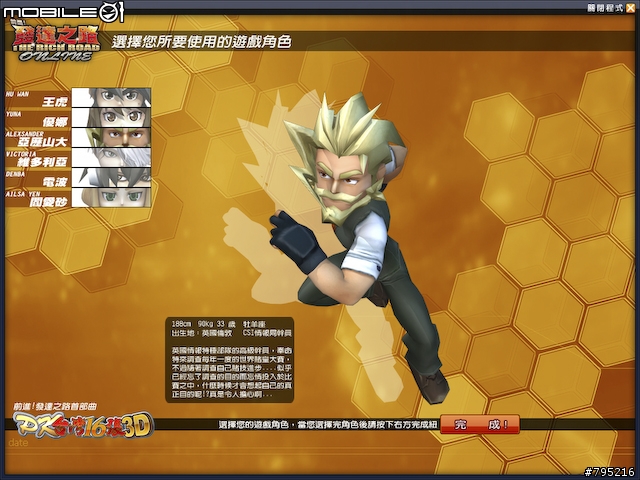Pick the Victoria 維多利亞 face thumbnail
The image size is (640, 480).
click(x=111, y=158)
